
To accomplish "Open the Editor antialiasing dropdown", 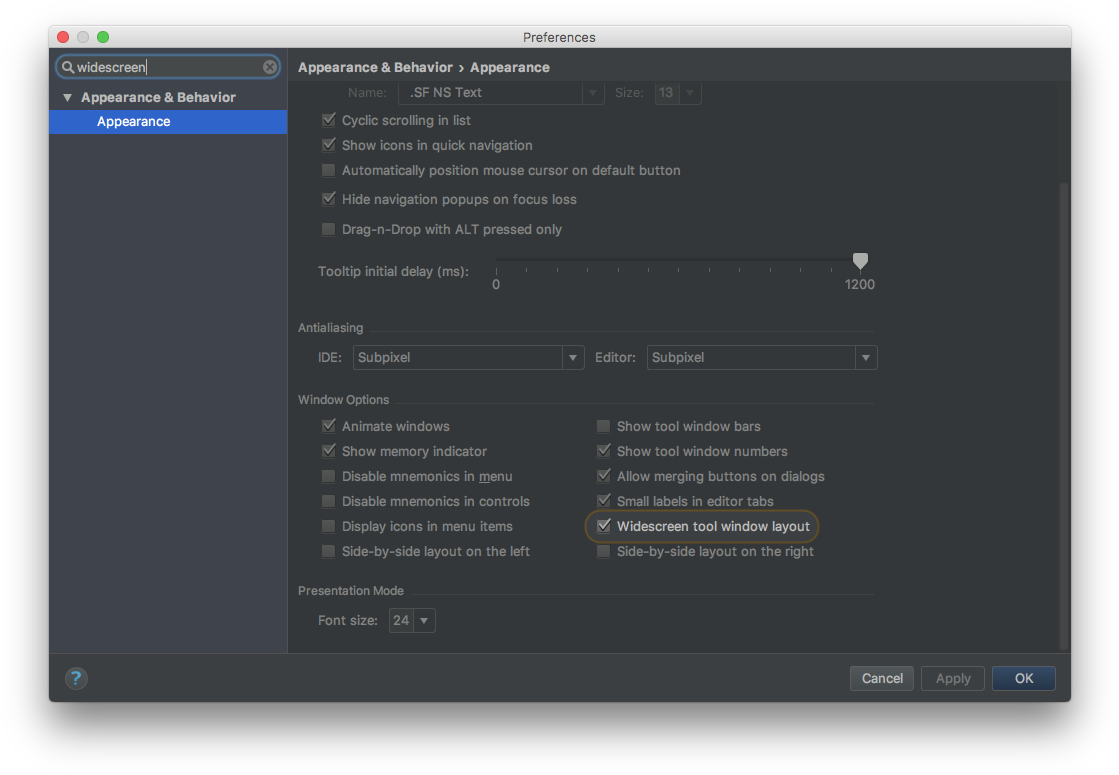I will pyautogui.click(x=866, y=357).
